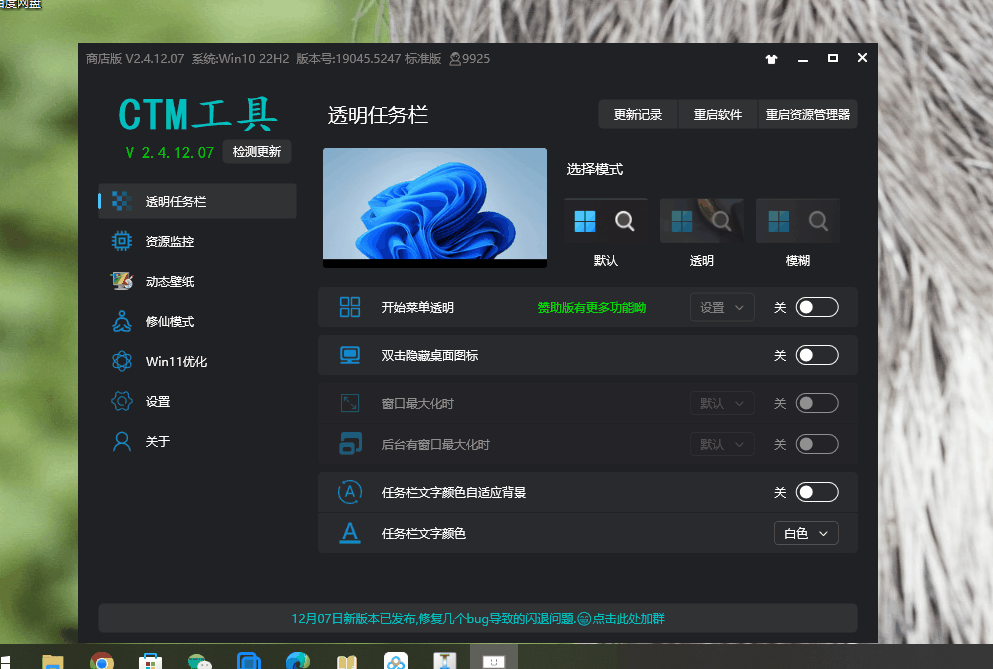Click the 更新记录 button
993x669 pixels.
click(638, 115)
